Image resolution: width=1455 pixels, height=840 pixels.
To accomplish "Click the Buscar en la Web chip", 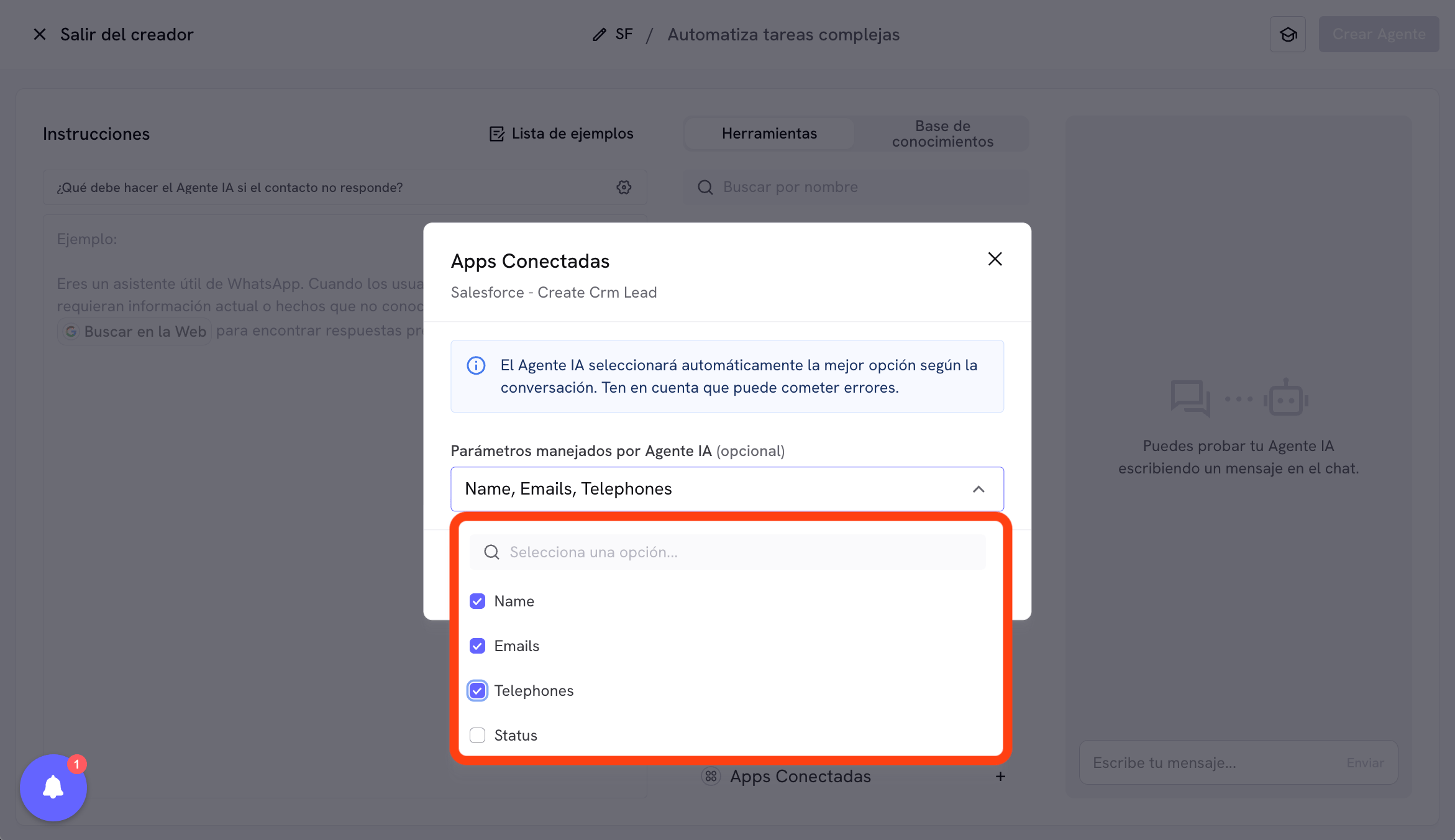I will coord(135,331).
